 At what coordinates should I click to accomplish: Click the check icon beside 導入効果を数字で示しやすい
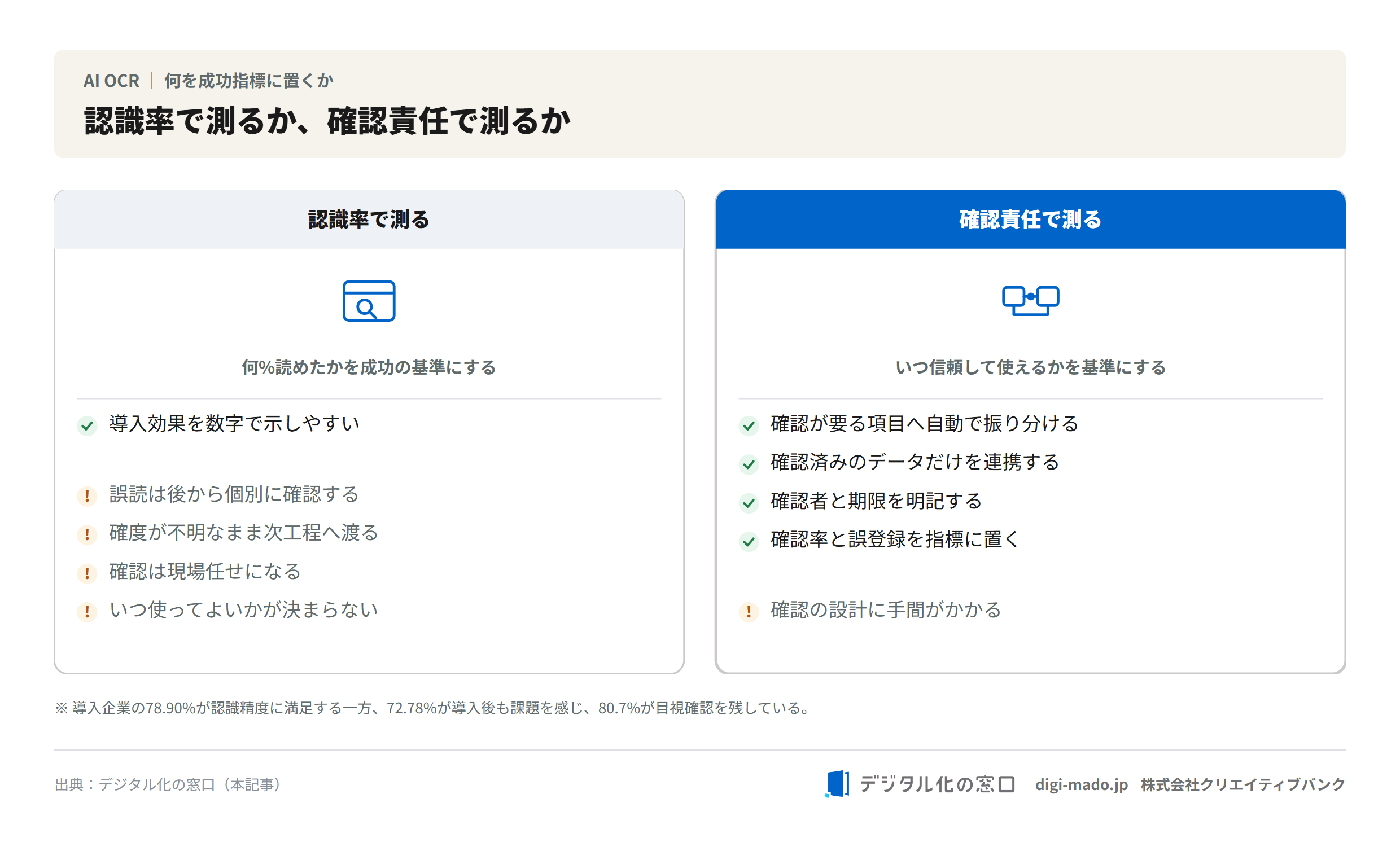[x=87, y=425]
